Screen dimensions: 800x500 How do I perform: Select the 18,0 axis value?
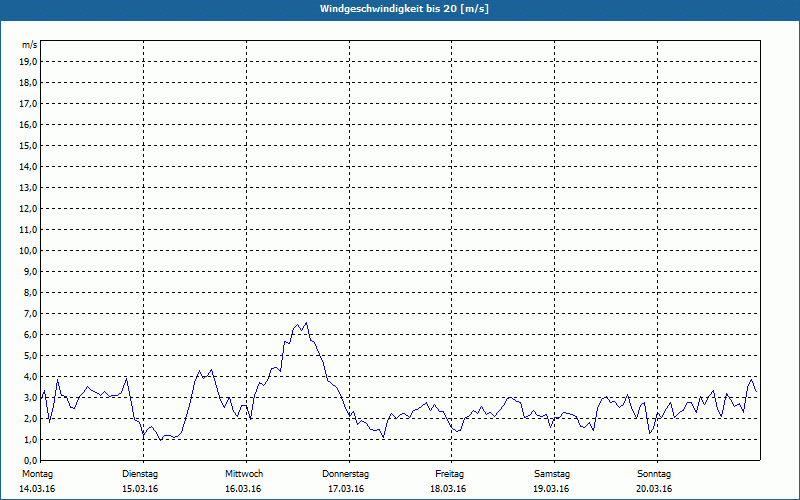tap(28, 83)
